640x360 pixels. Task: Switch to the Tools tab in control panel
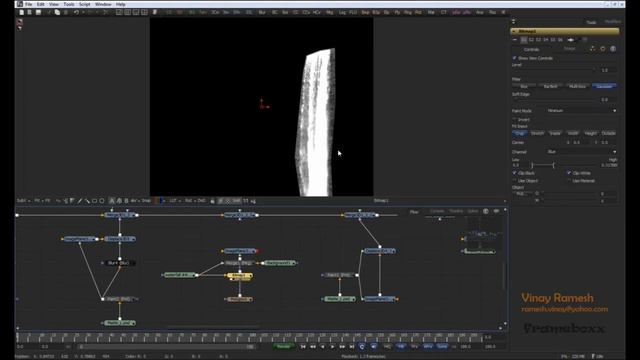pyautogui.click(x=591, y=22)
